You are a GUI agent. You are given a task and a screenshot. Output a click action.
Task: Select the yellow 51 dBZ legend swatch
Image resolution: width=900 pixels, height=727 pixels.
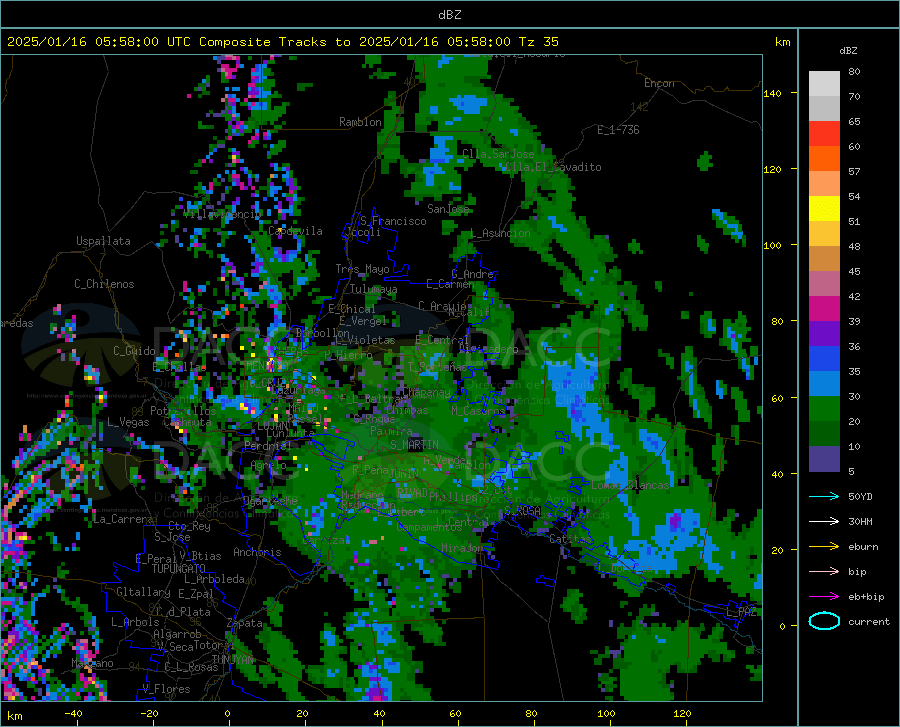pyautogui.click(x=824, y=209)
